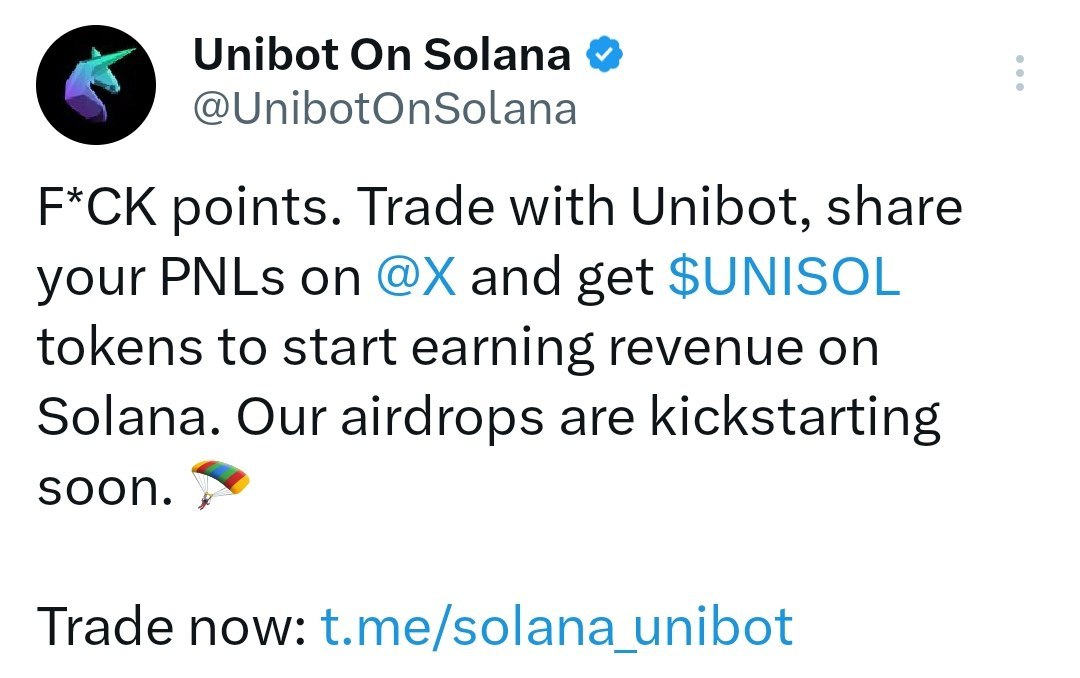The width and height of the screenshot is (1080, 678).
Task: Click the "Trade now:" label text
Action: click(x=170, y=627)
